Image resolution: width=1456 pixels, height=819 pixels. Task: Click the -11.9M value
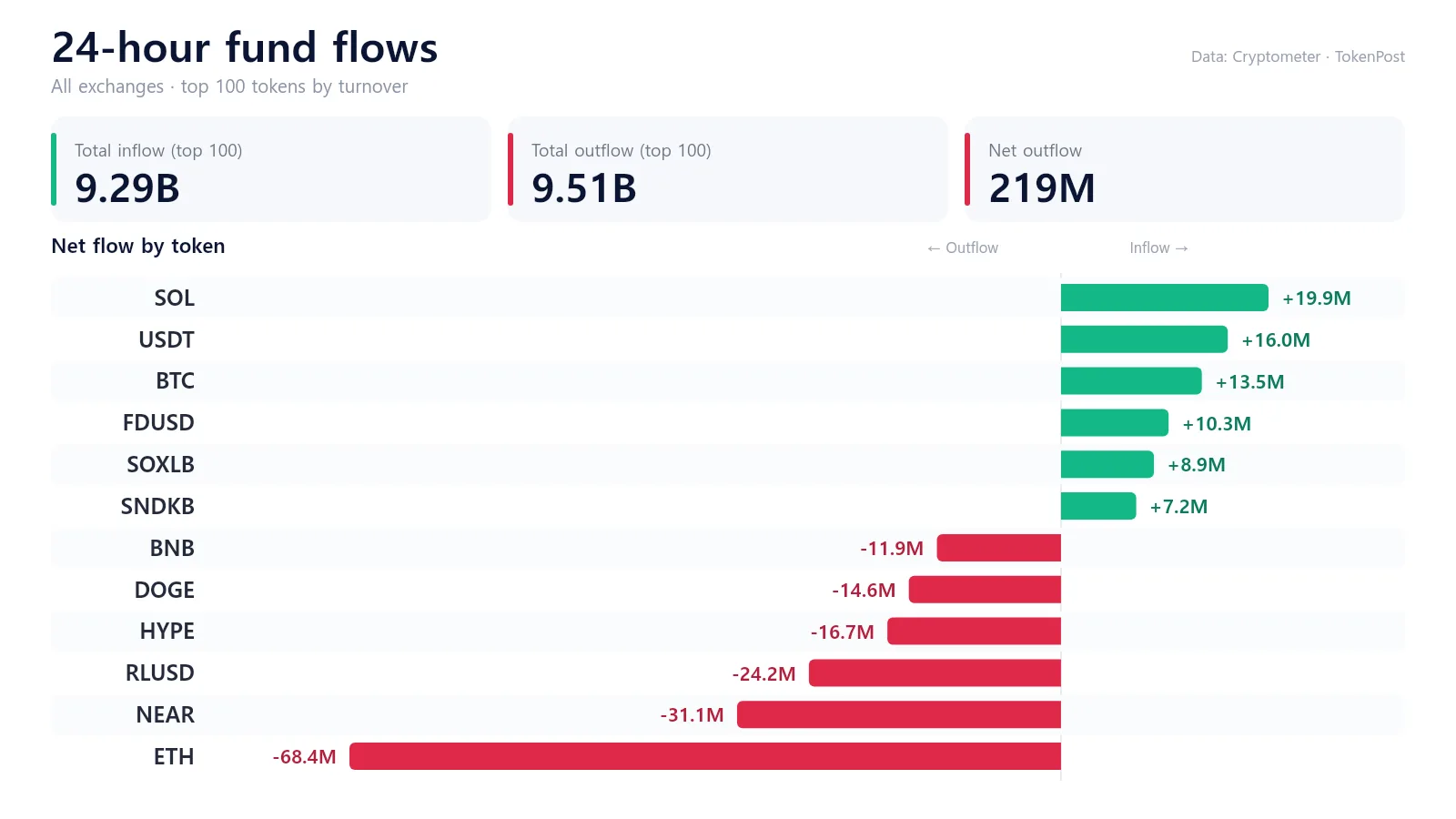point(892,549)
